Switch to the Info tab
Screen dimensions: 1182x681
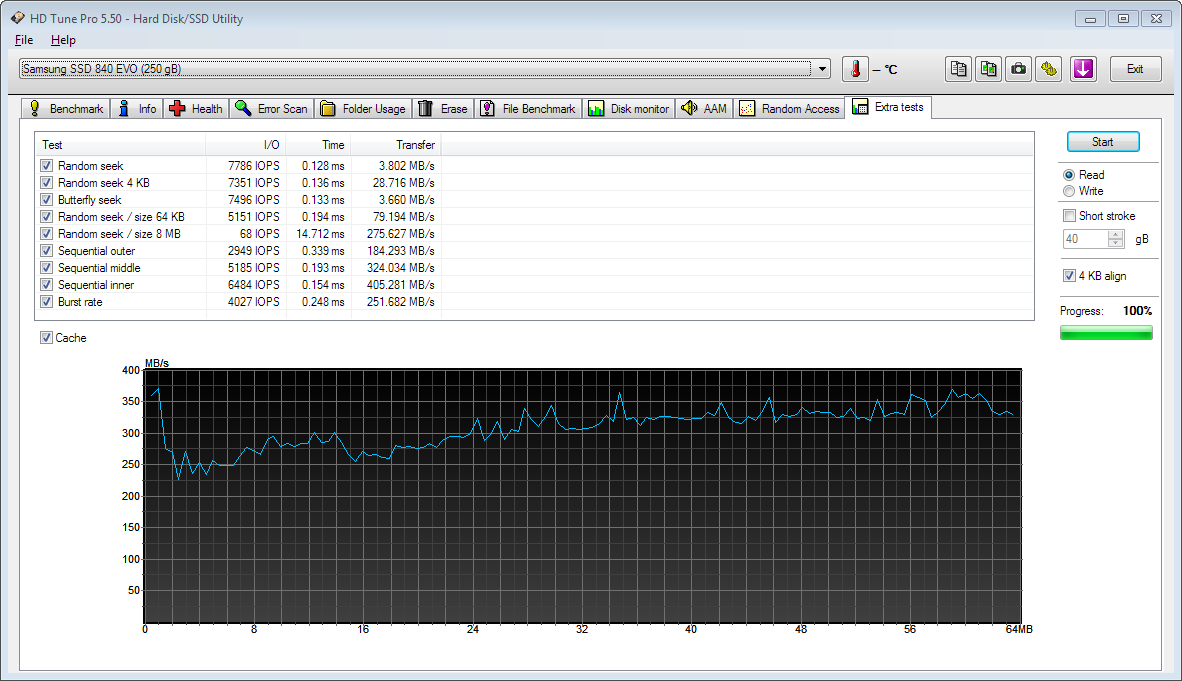click(x=137, y=109)
